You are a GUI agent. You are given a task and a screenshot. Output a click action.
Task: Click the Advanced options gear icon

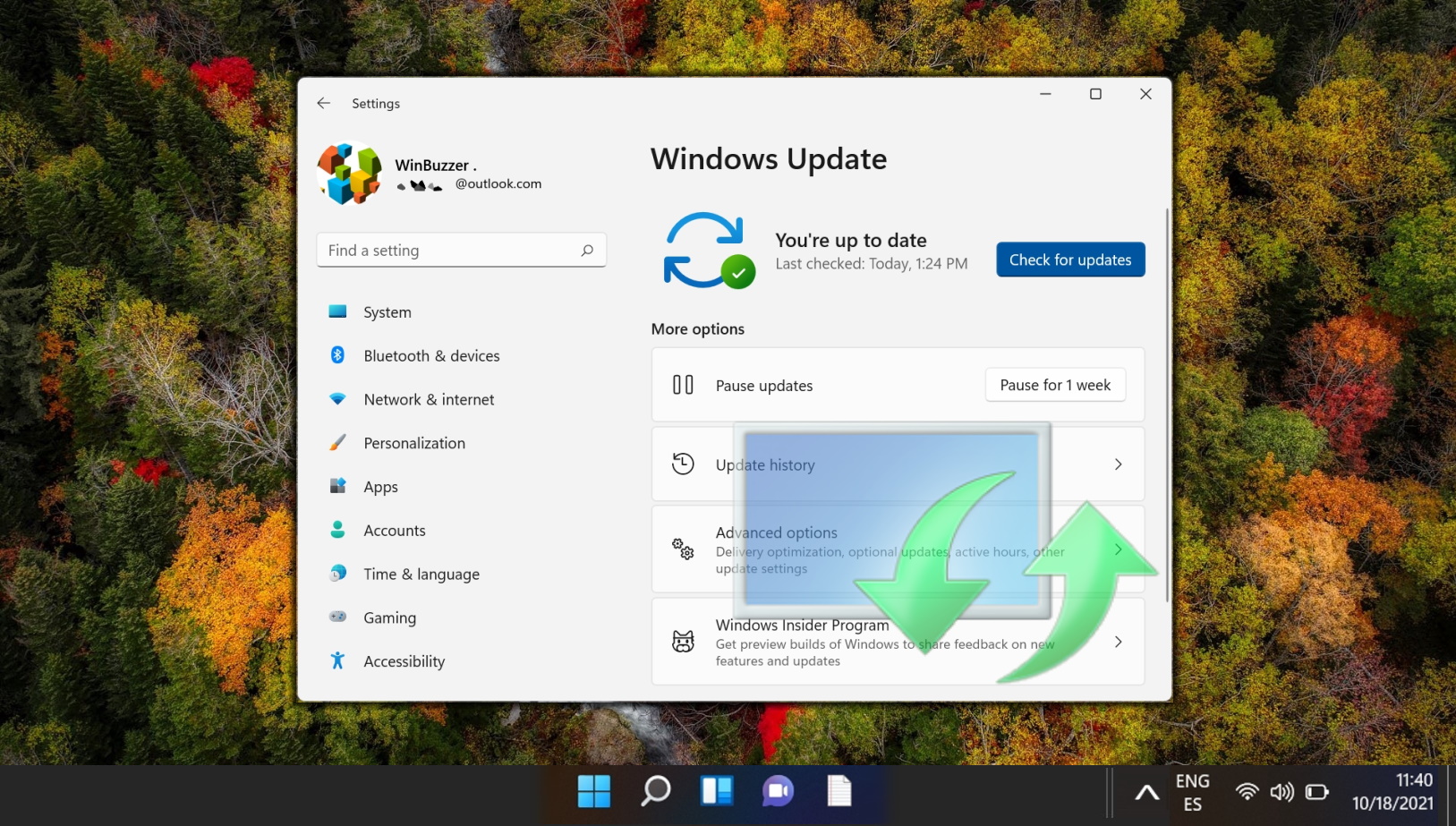(683, 549)
